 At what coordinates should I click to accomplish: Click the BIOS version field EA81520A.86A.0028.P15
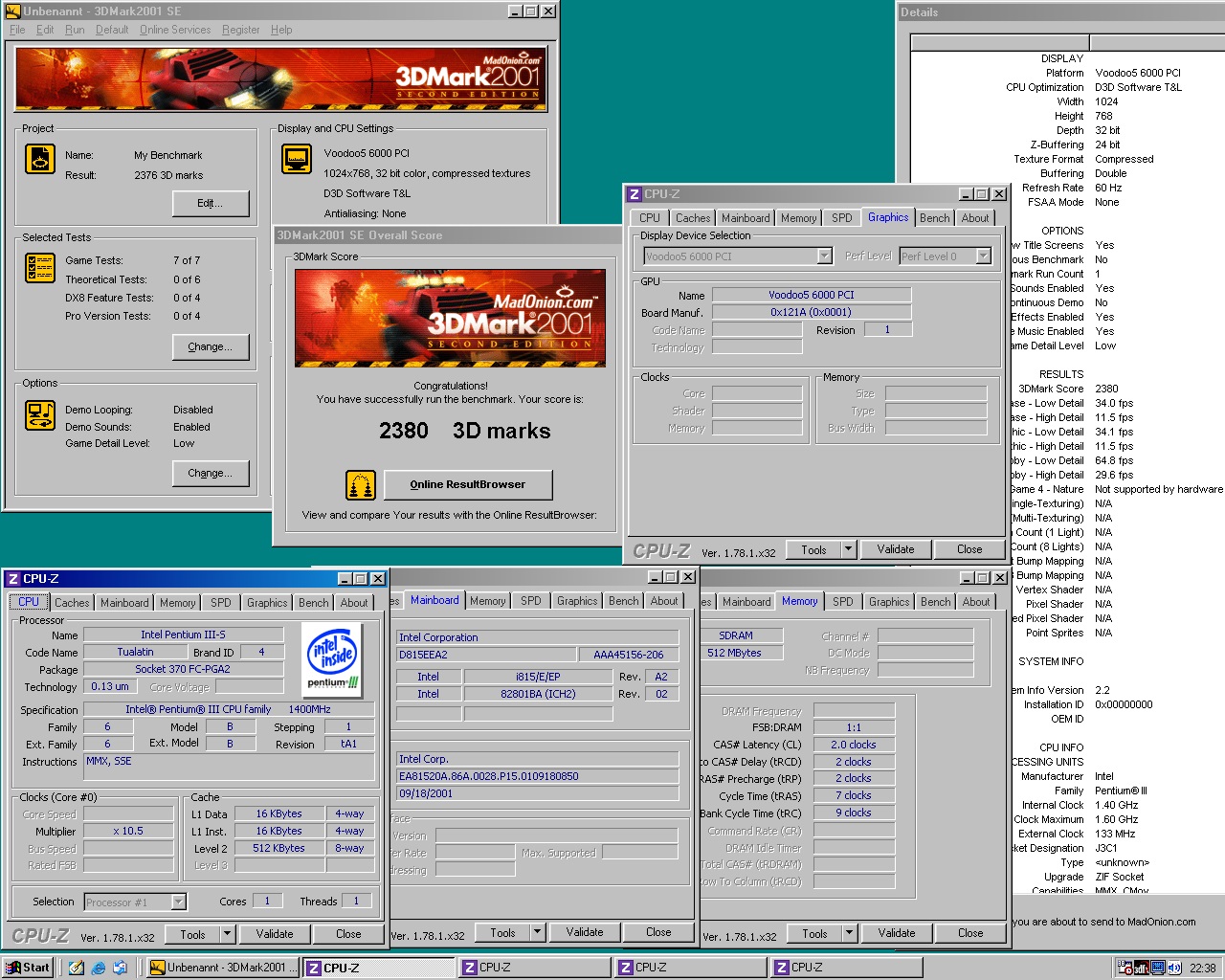[x=537, y=776]
